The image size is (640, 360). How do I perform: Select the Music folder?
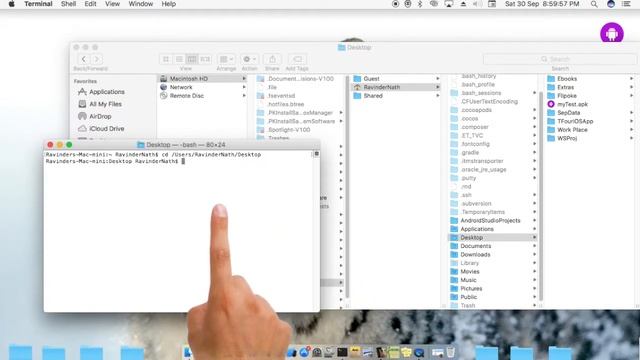pyautogui.click(x=493, y=280)
